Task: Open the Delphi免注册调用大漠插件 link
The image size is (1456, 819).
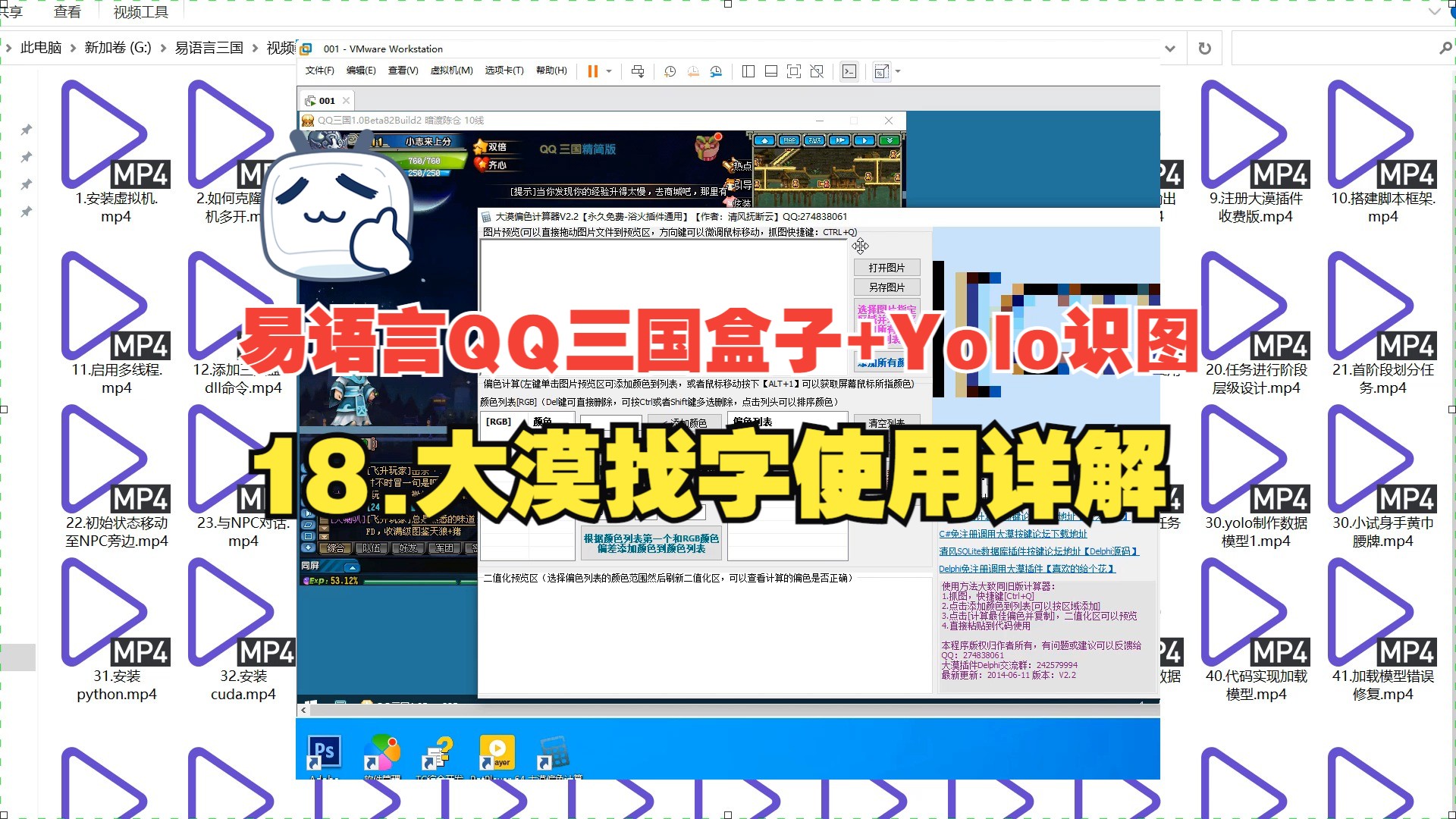Action: [1027, 569]
